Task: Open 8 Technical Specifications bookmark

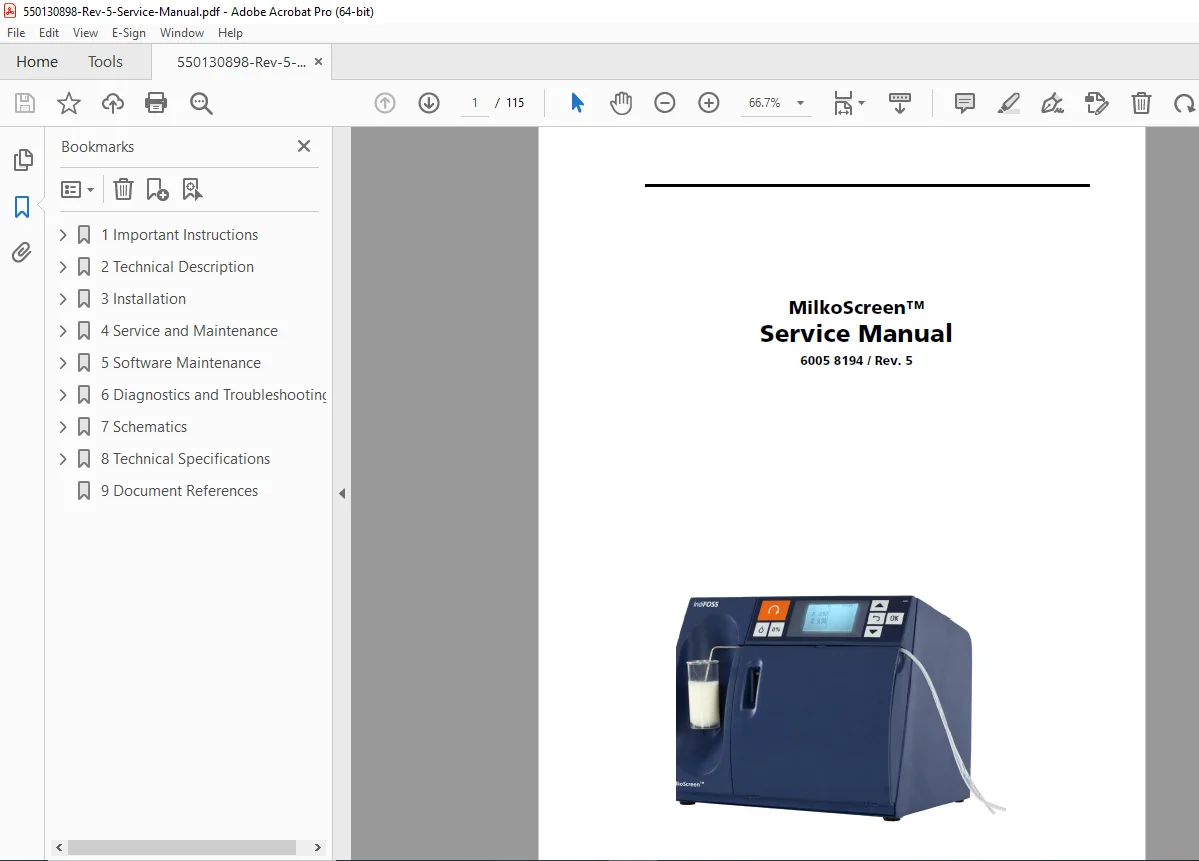Action: [185, 459]
